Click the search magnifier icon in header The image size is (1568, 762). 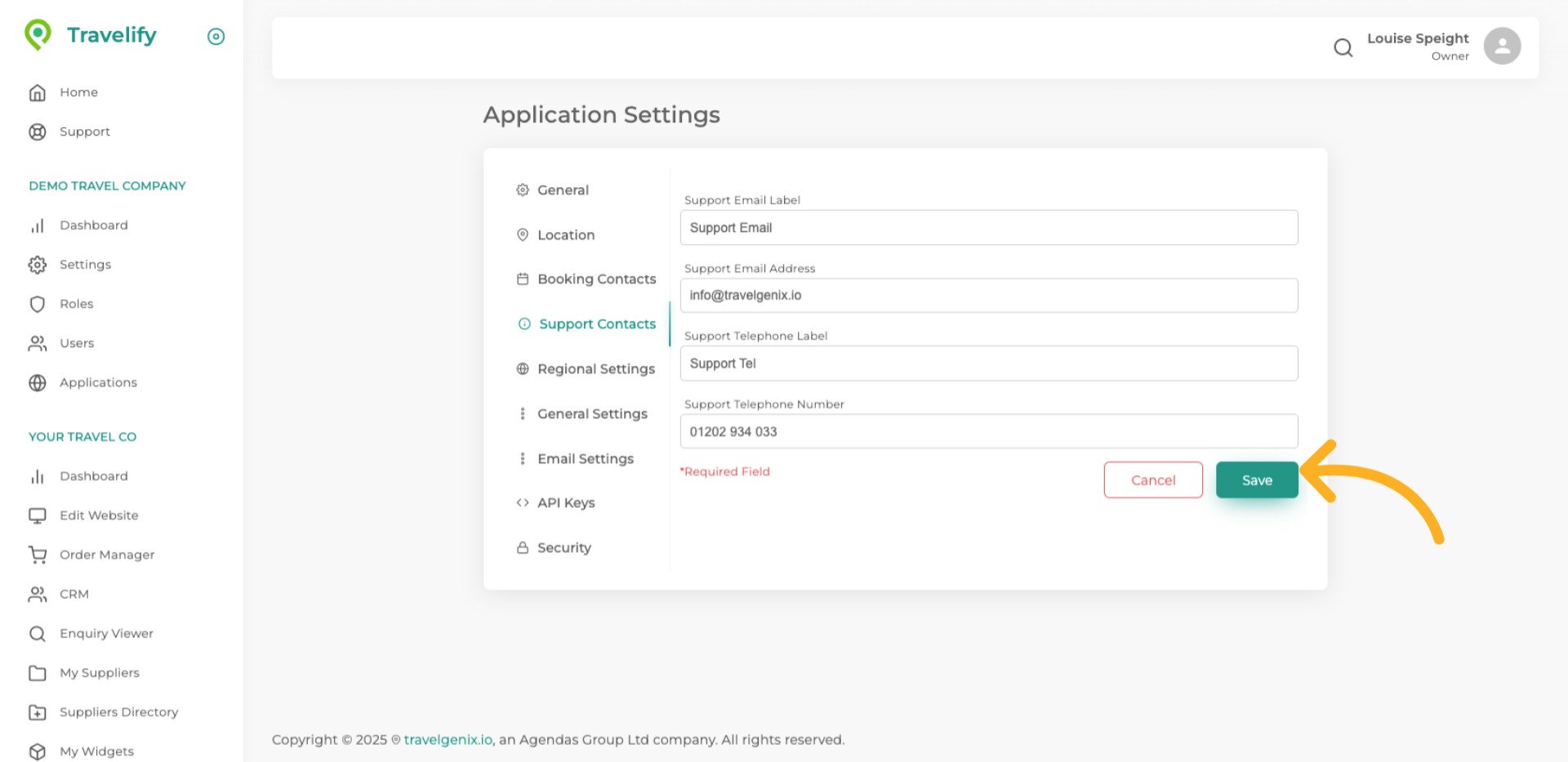click(x=1343, y=48)
